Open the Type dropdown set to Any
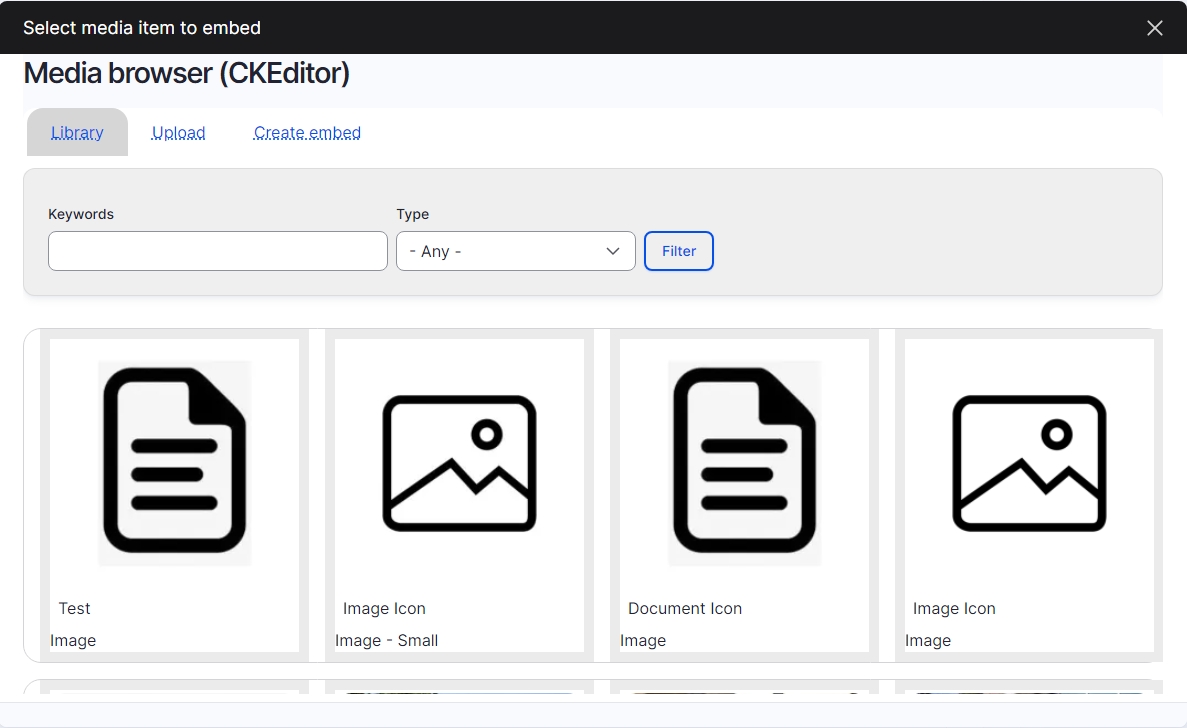The image size is (1187, 728). coord(516,251)
